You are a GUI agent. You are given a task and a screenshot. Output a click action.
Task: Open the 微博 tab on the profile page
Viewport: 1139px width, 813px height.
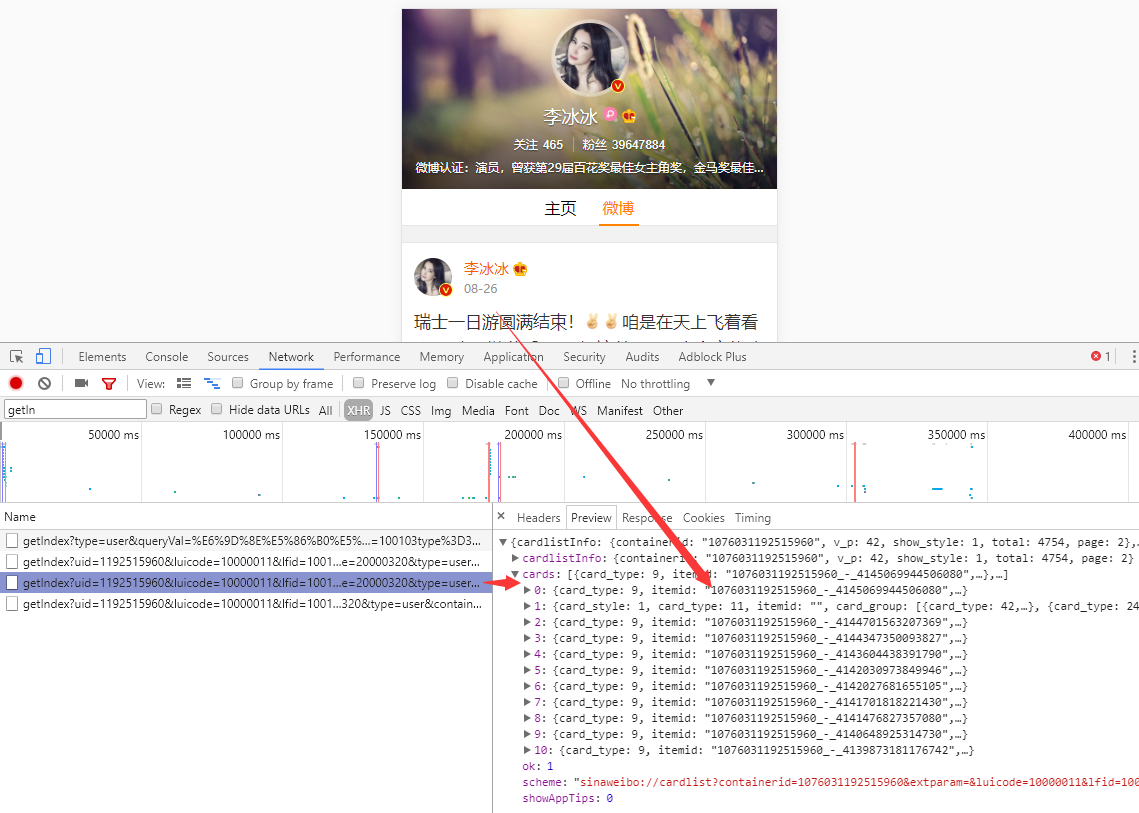[x=618, y=208]
